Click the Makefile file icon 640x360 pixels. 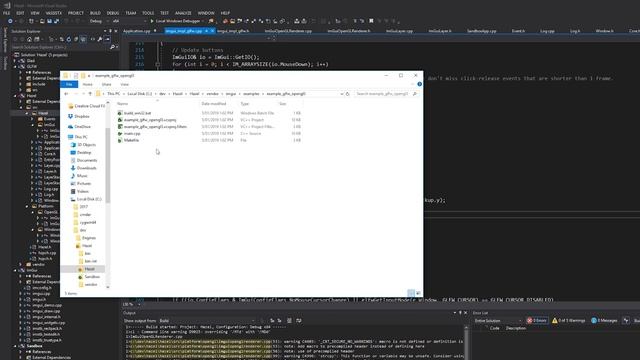tap(120, 140)
